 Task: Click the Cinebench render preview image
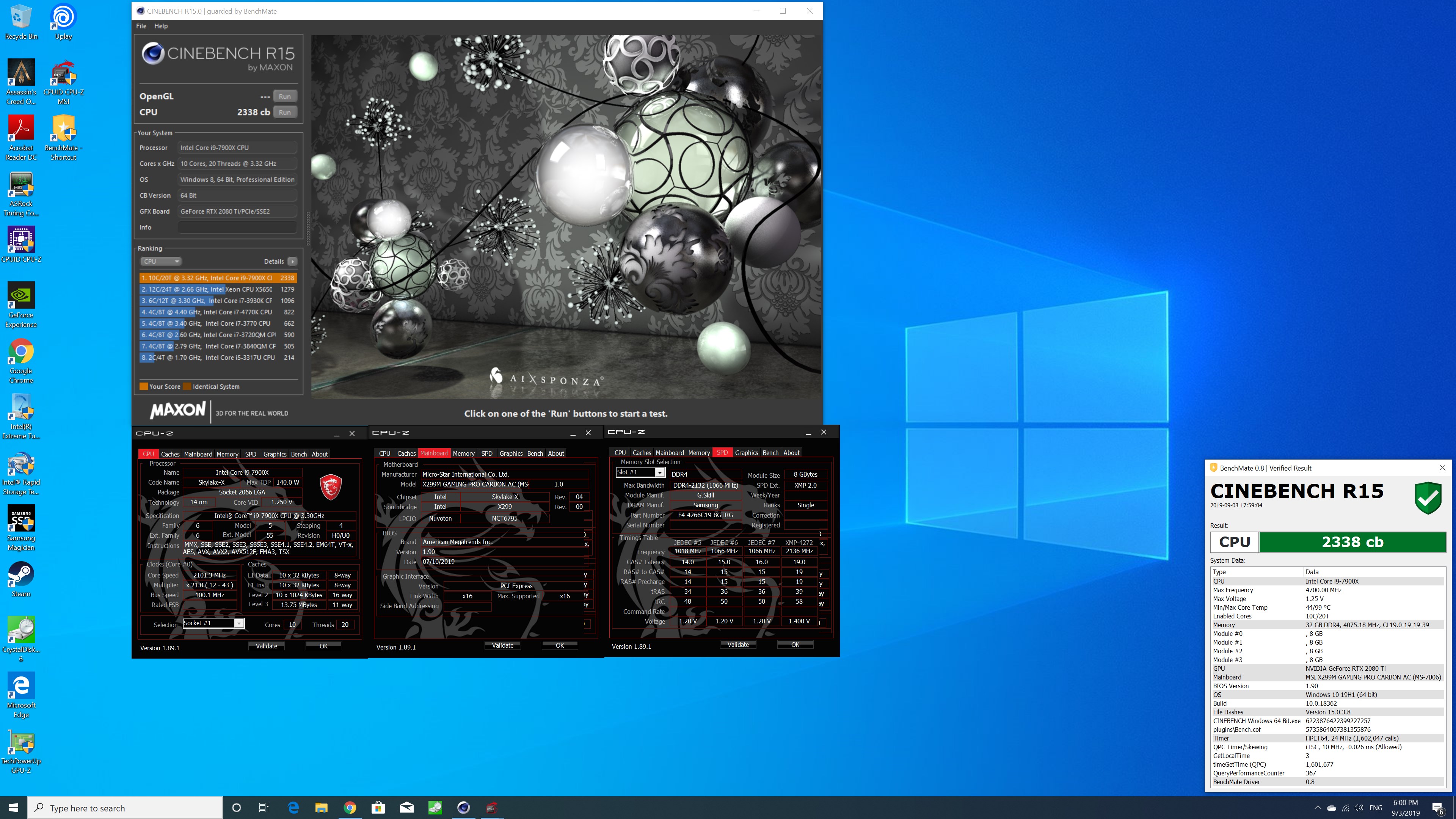(566, 217)
